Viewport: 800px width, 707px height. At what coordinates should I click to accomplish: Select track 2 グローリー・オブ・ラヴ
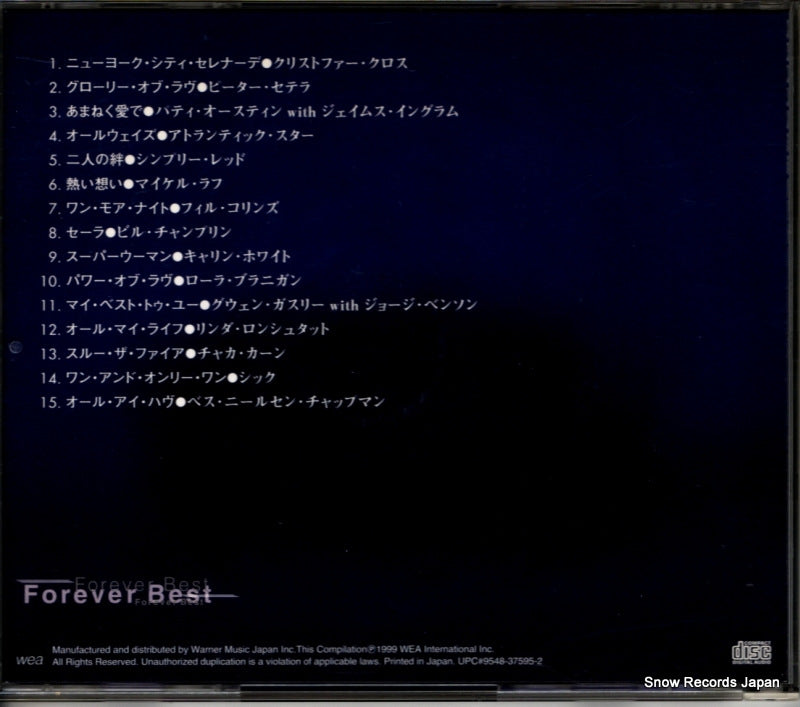point(131,87)
